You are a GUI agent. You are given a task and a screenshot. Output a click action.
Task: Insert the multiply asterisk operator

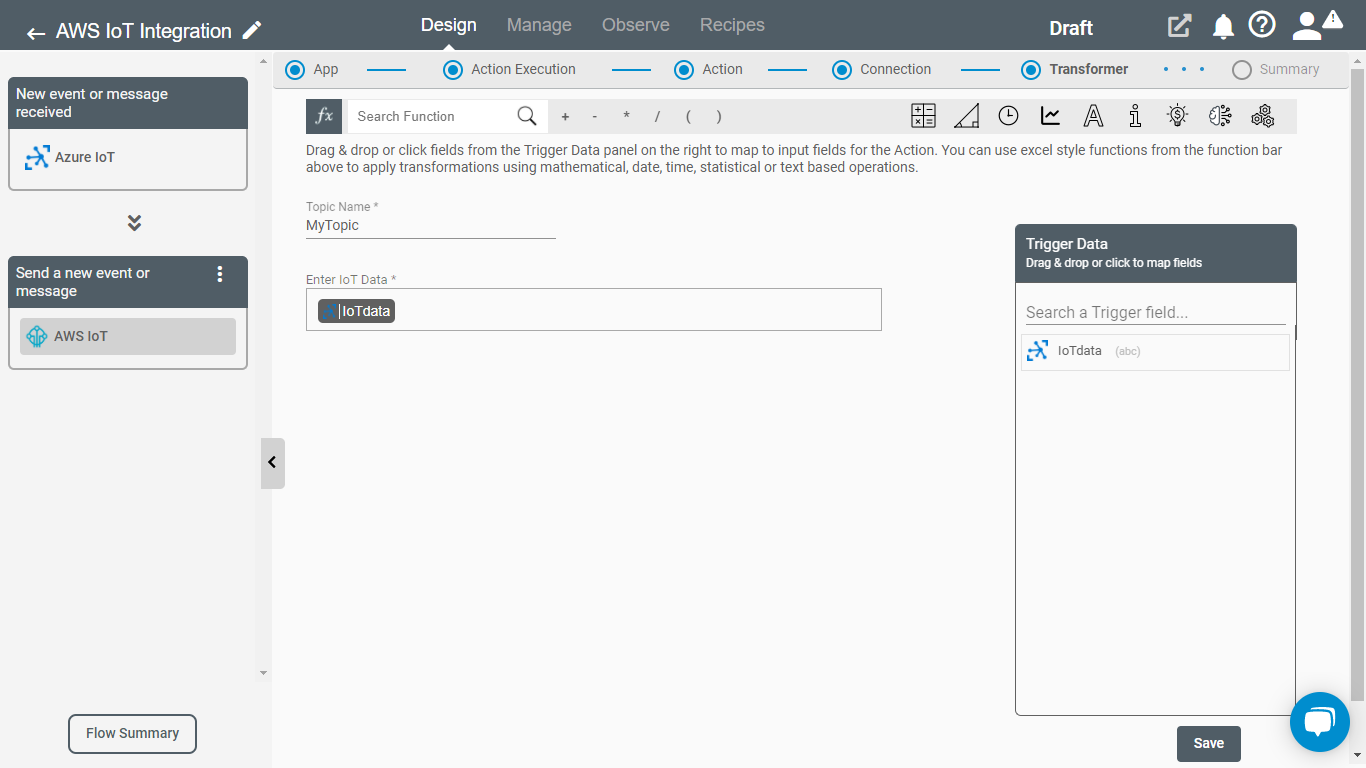pos(626,117)
